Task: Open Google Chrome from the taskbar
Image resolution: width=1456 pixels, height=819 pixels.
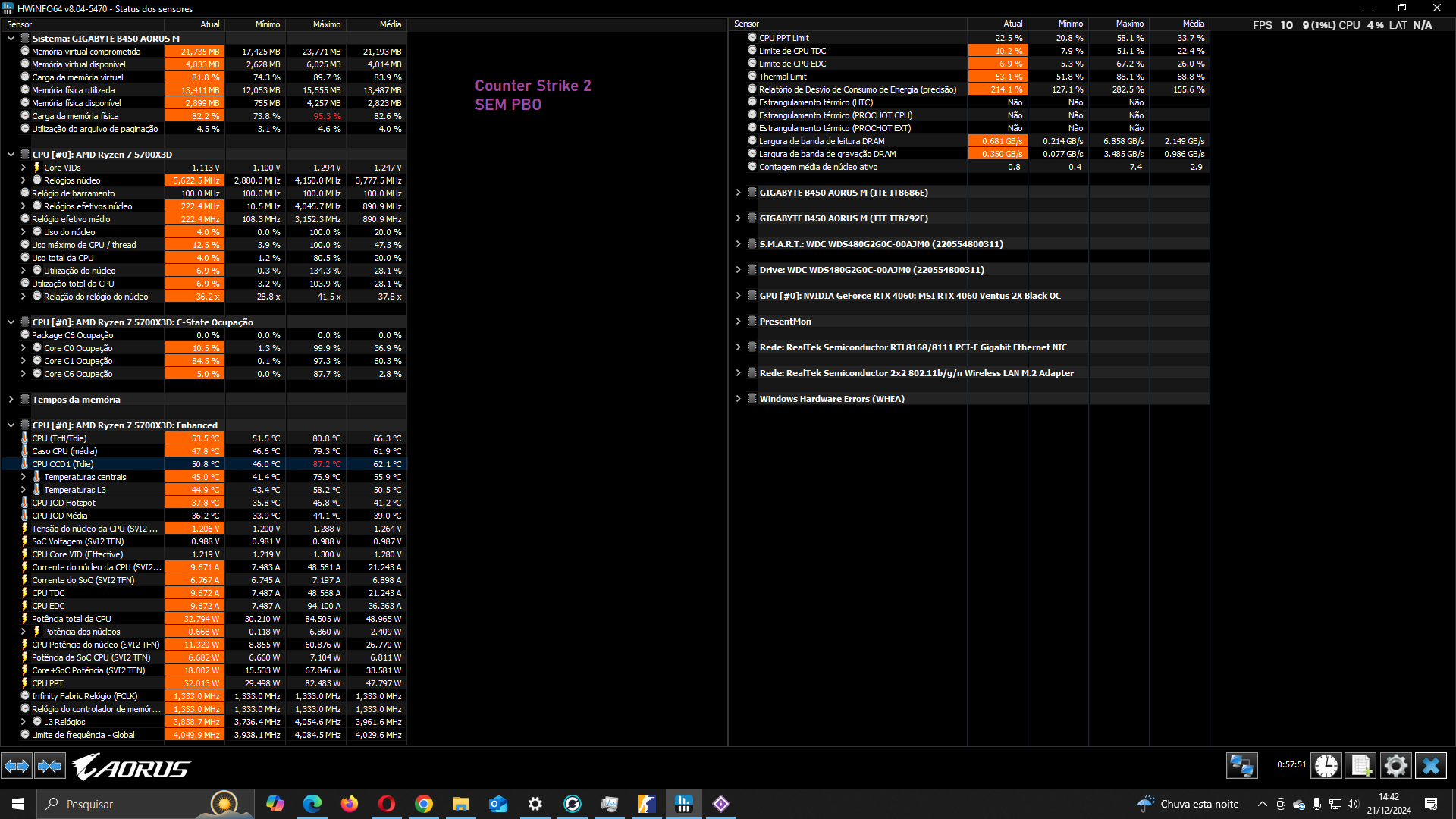Action: 423,804
